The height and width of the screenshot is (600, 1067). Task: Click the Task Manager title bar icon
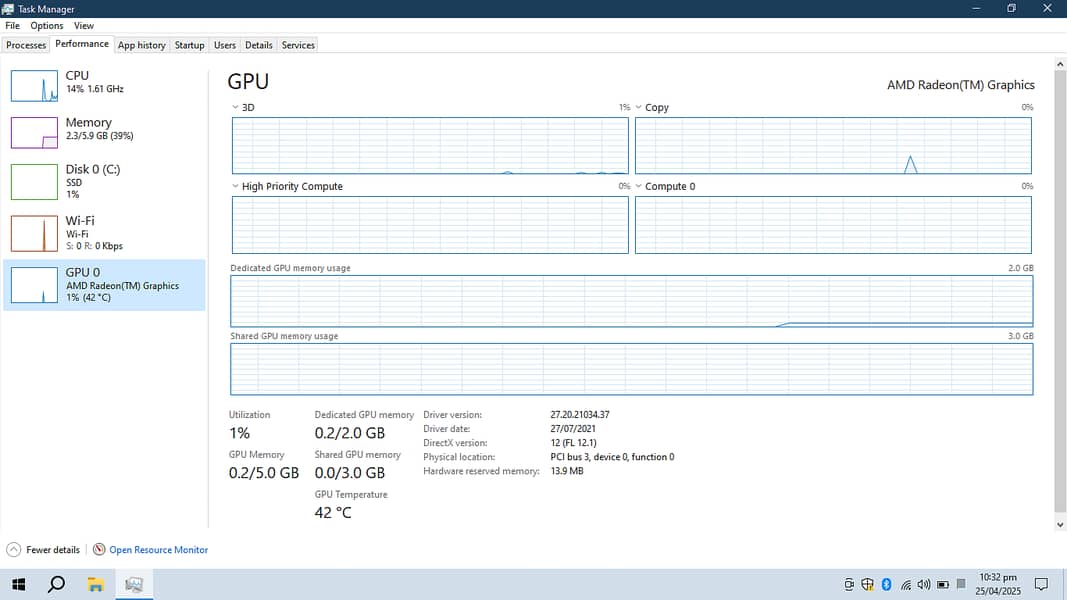7,9
